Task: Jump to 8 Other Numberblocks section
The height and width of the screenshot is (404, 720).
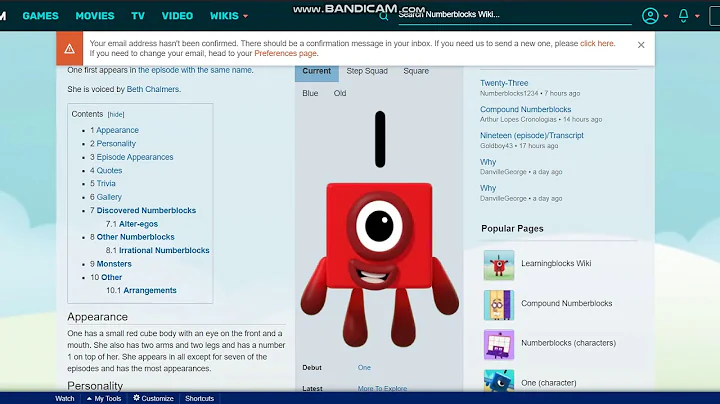Action: (132, 237)
